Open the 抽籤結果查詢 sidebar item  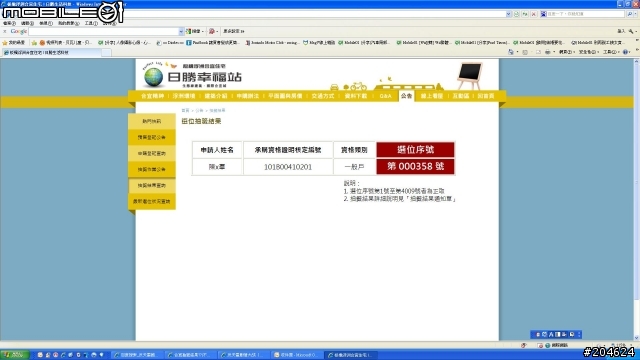pos(151,185)
